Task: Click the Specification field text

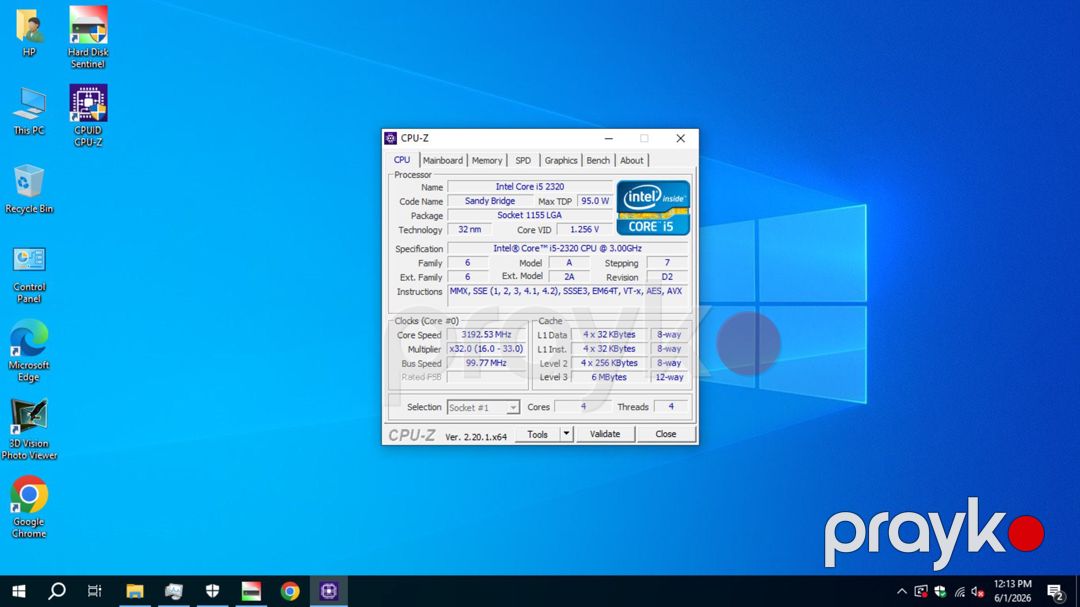Action: pos(568,248)
